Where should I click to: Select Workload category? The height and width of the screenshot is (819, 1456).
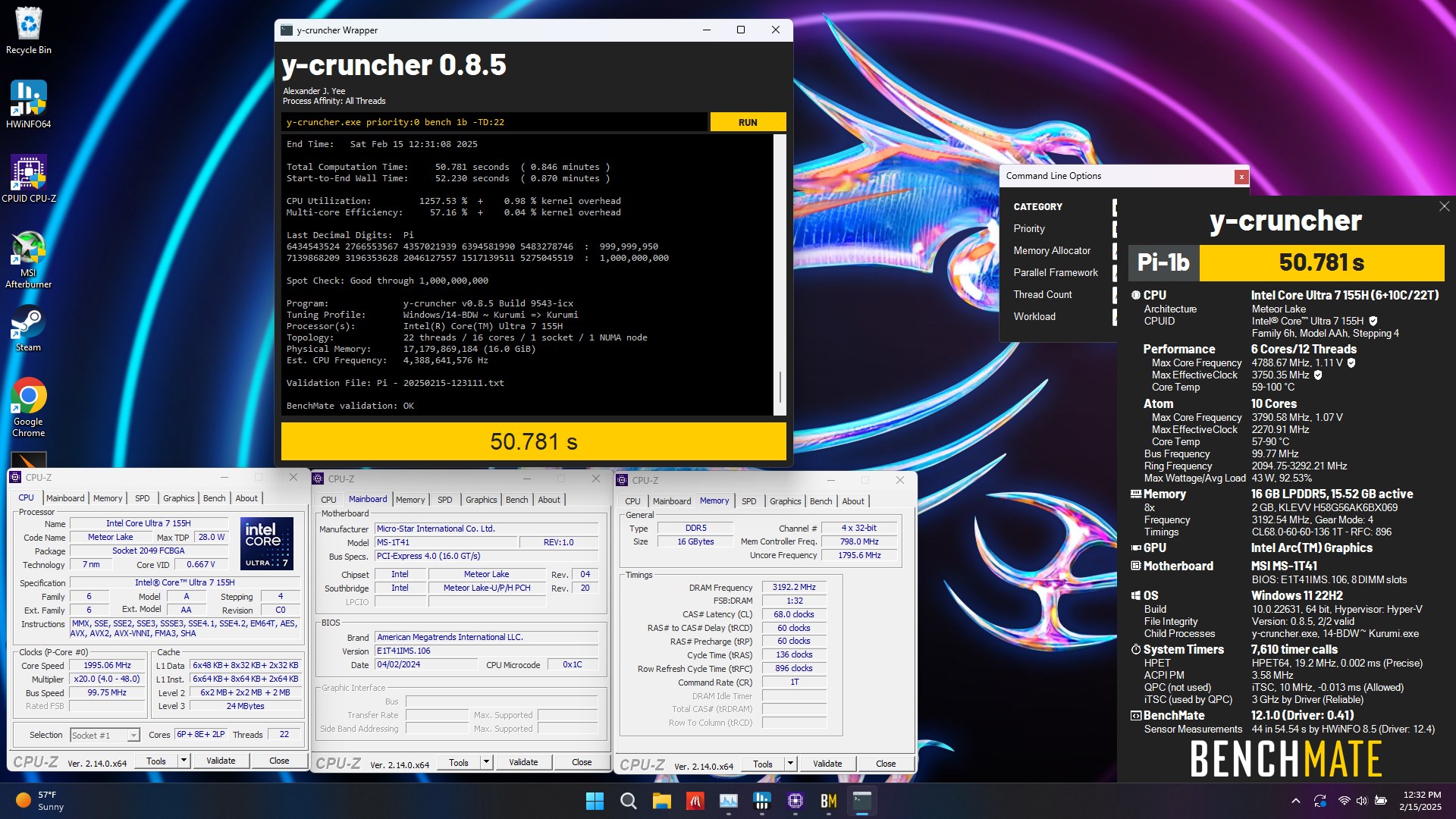[1034, 316]
